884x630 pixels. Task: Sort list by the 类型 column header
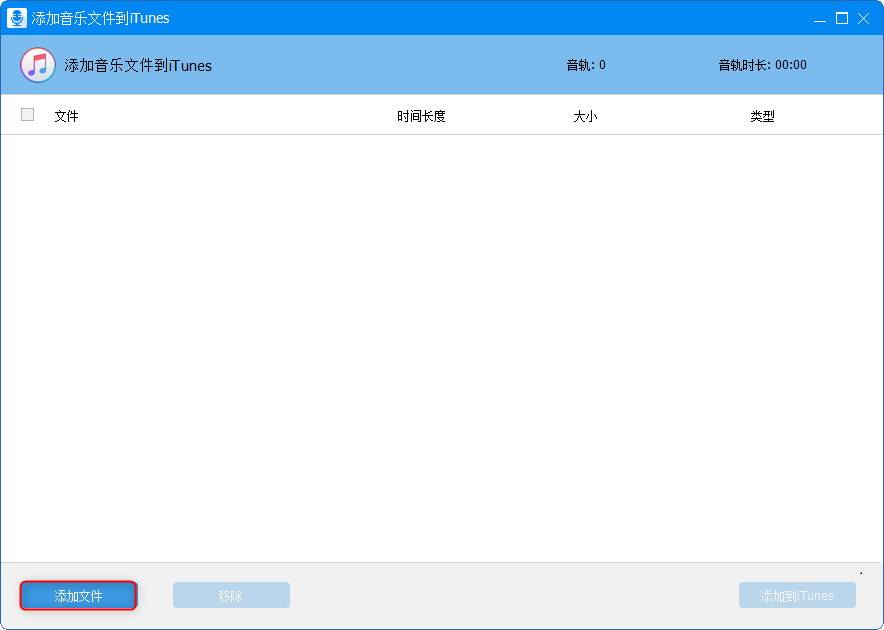762,116
